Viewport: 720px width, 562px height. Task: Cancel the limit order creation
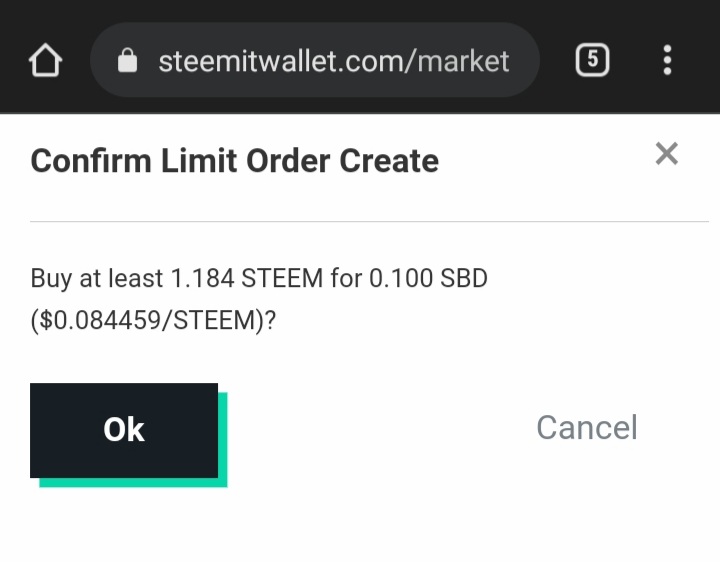click(586, 427)
